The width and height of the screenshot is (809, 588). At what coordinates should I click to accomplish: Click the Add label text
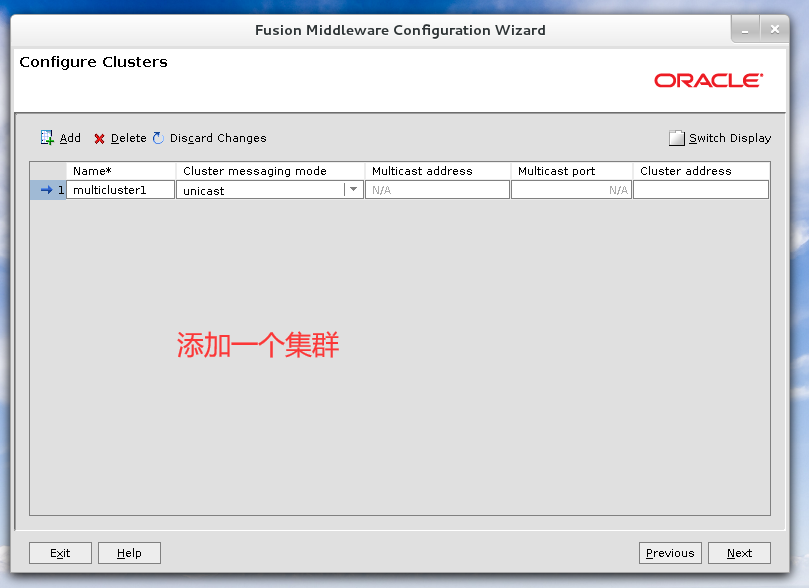click(70, 138)
